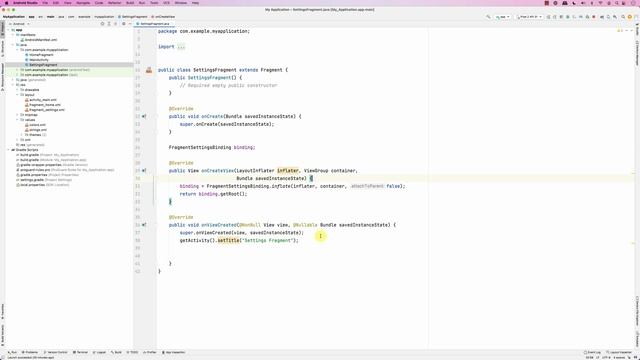The height and width of the screenshot is (360, 640).
Task: Toggle the Emulator tool window on right edge
Action: click(637, 340)
